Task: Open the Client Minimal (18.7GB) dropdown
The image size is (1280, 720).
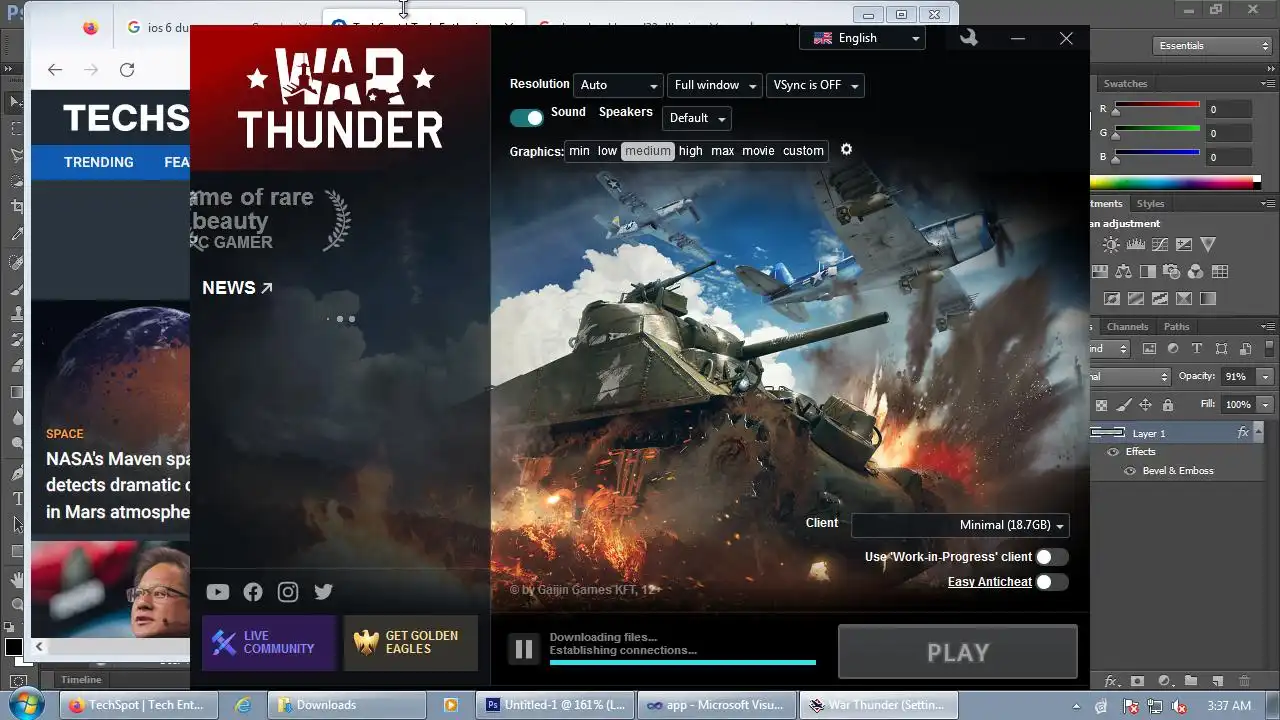Action: [x=960, y=526]
